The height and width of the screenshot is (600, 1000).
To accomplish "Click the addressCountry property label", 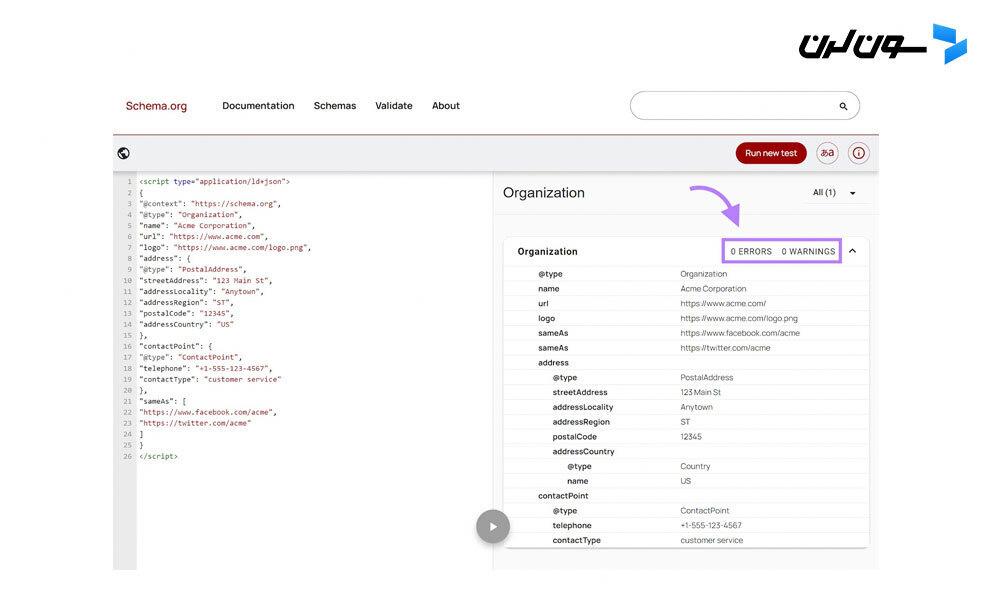I will [584, 451].
